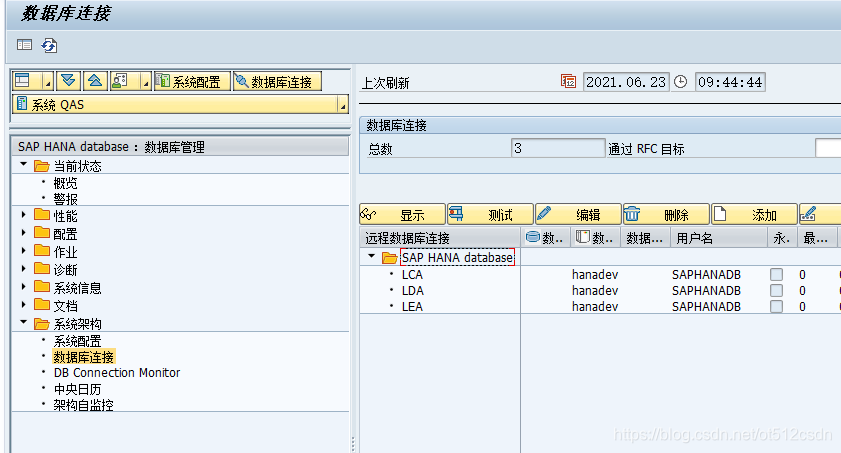Click the 显示 button
Screen dimensions: 841x453
(x=402, y=214)
